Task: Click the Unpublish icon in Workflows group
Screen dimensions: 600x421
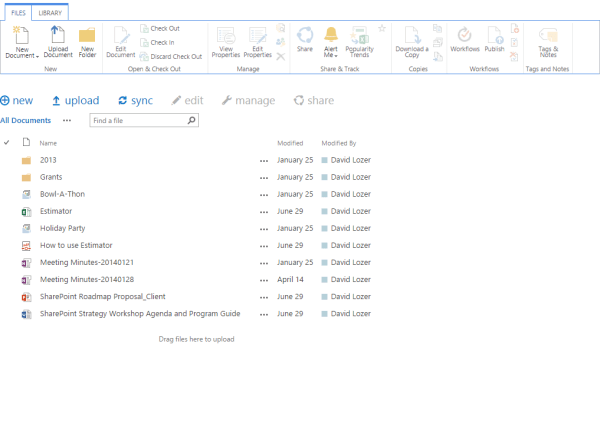Action: 515,28
